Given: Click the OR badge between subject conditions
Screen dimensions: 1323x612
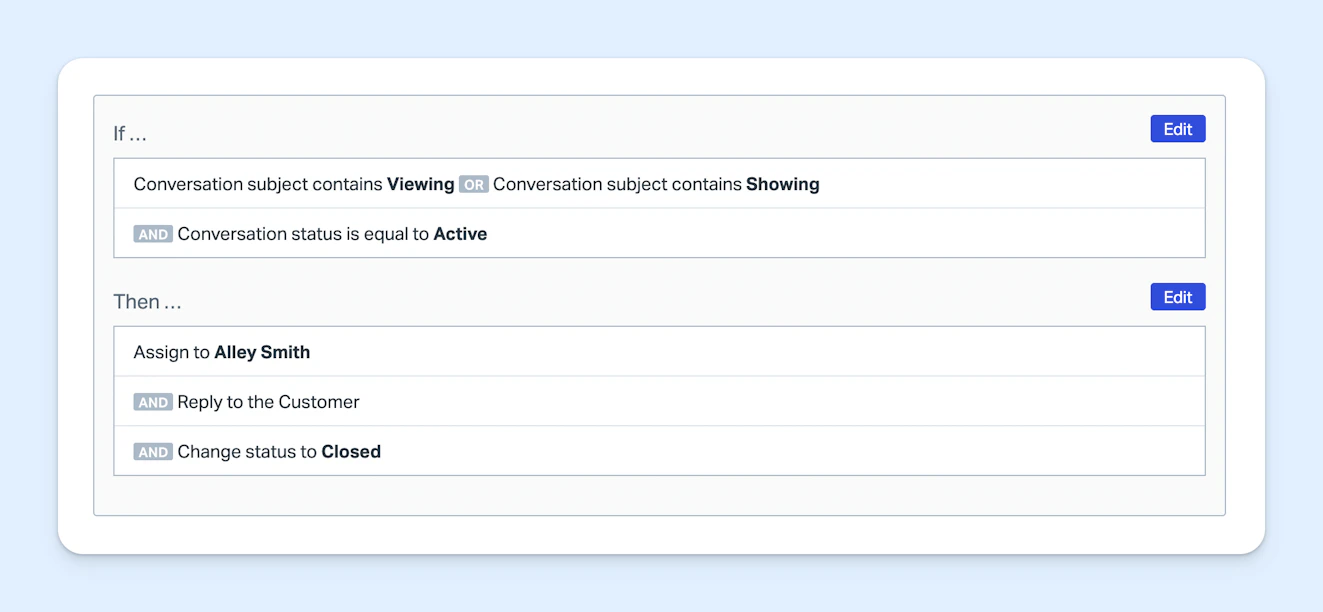Looking at the screenshot, I should (473, 185).
